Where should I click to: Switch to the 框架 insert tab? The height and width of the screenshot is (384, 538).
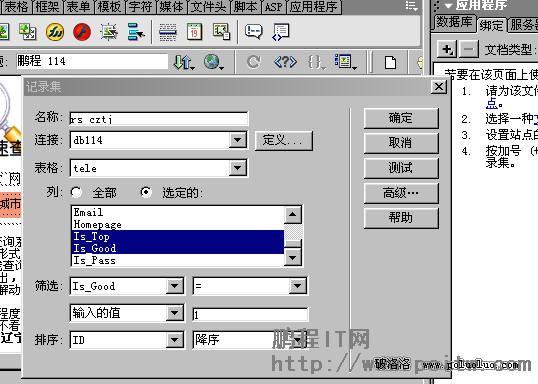coord(47,7)
